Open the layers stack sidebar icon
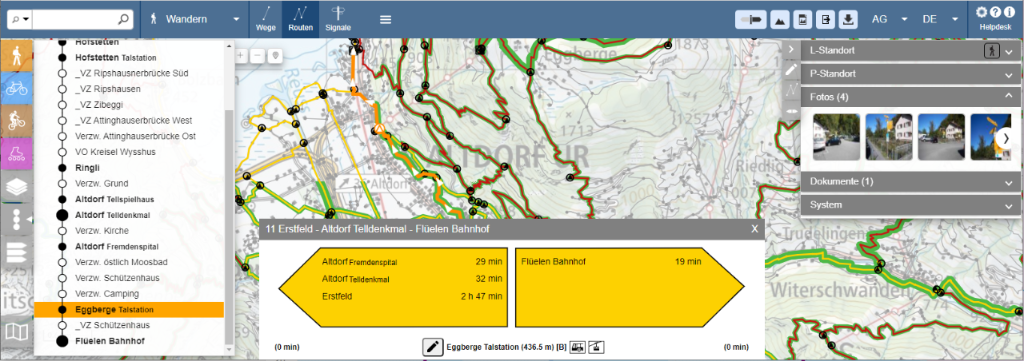1024x361 pixels. pyautogui.click(x=16, y=187)
